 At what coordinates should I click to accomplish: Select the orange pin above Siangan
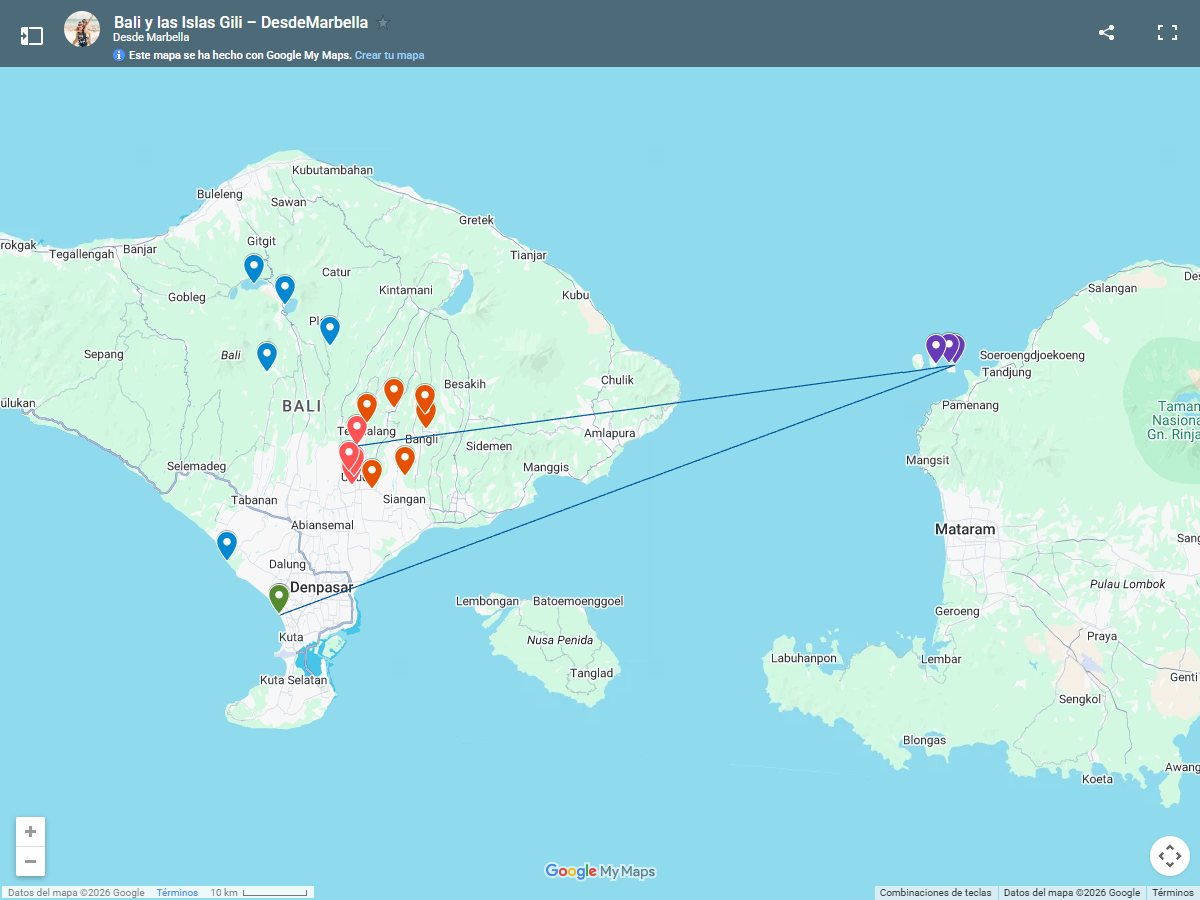tap(405, 460)
